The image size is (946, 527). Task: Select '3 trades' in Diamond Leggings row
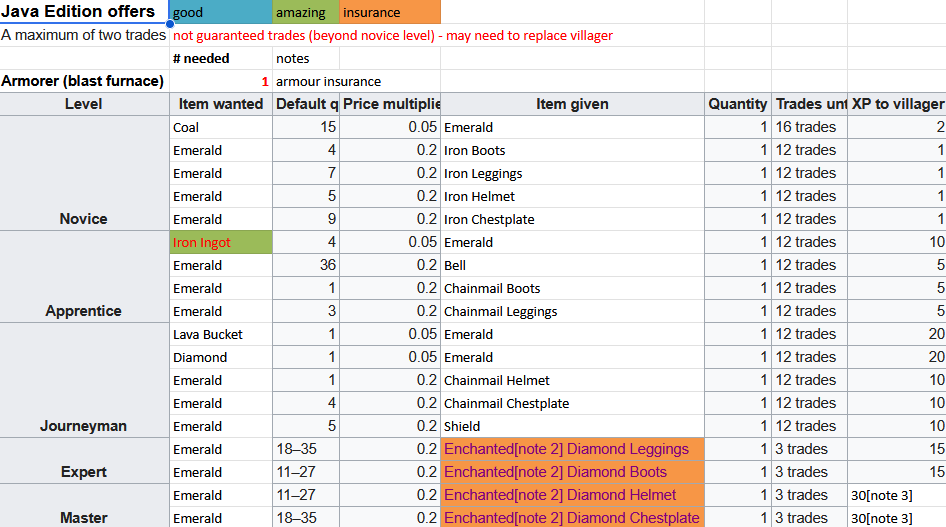[809, 449]
